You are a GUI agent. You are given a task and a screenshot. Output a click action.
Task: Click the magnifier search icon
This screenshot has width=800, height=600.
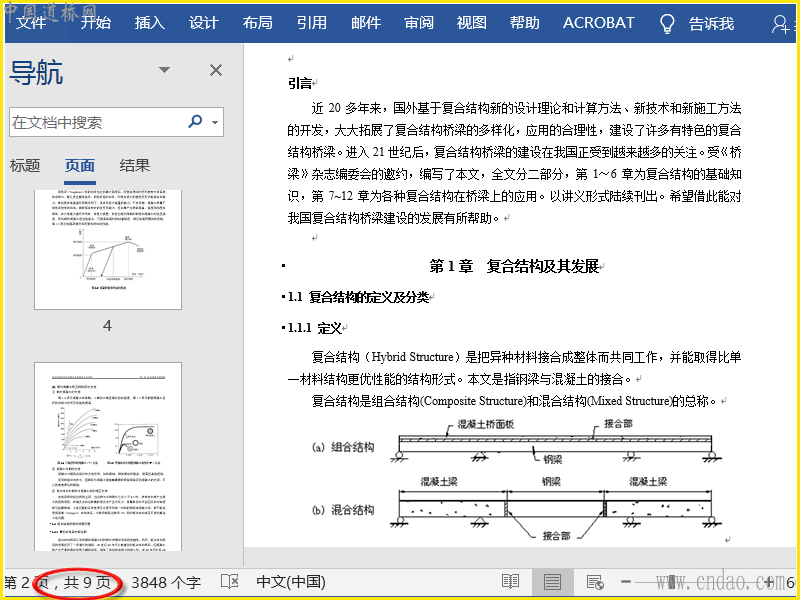(195, 121)
